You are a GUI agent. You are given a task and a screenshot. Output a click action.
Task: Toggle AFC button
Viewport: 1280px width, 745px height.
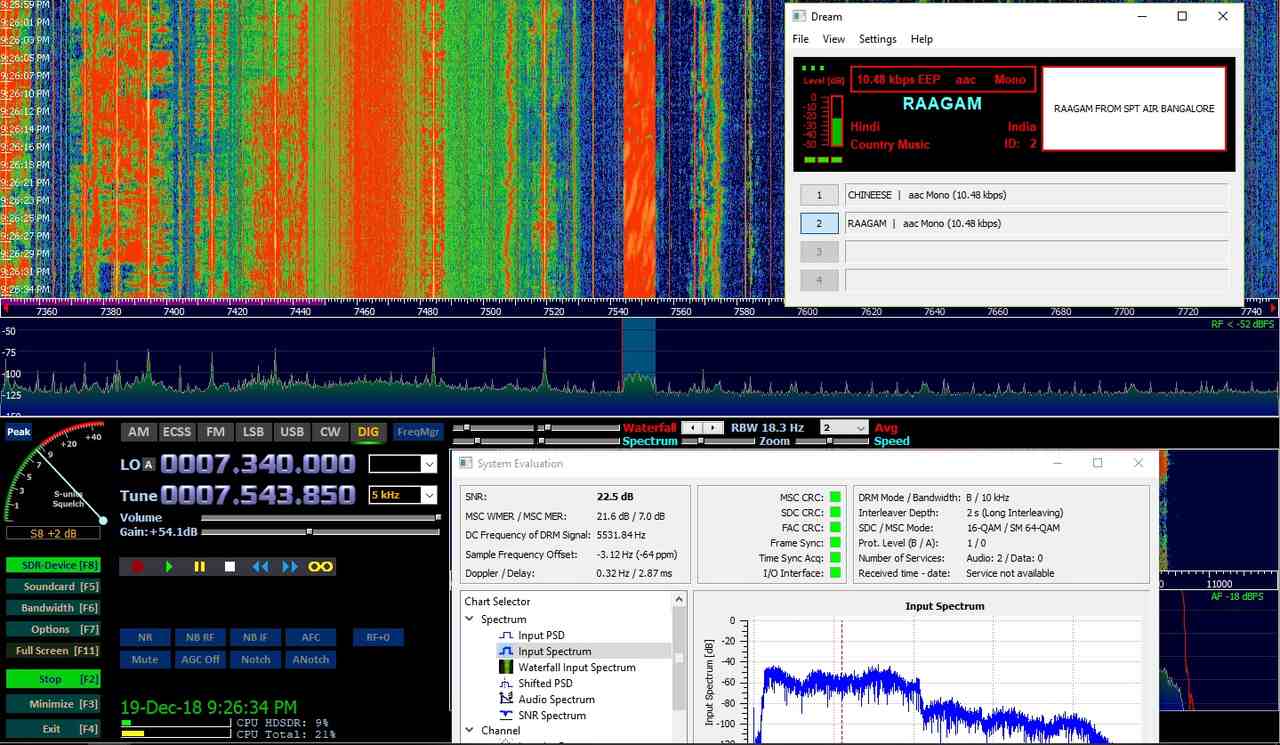[x=311, y=637]
